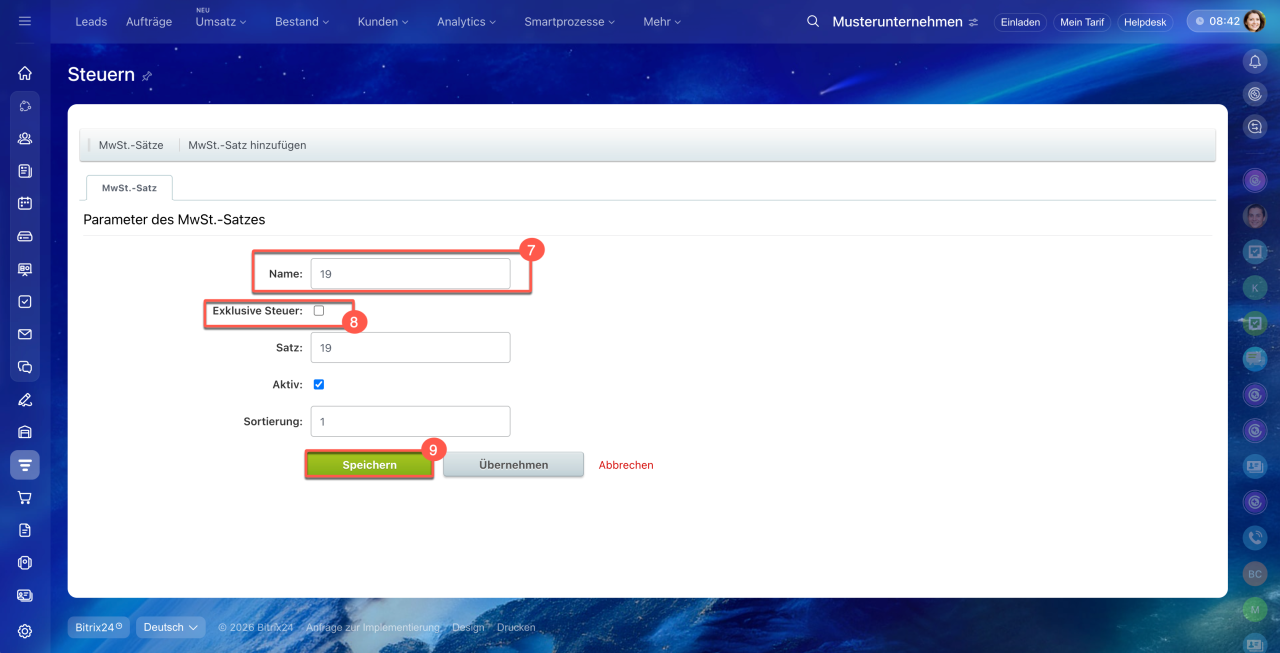Expand the Kunden menu
1280x653 pixels.
click(383, 21)
